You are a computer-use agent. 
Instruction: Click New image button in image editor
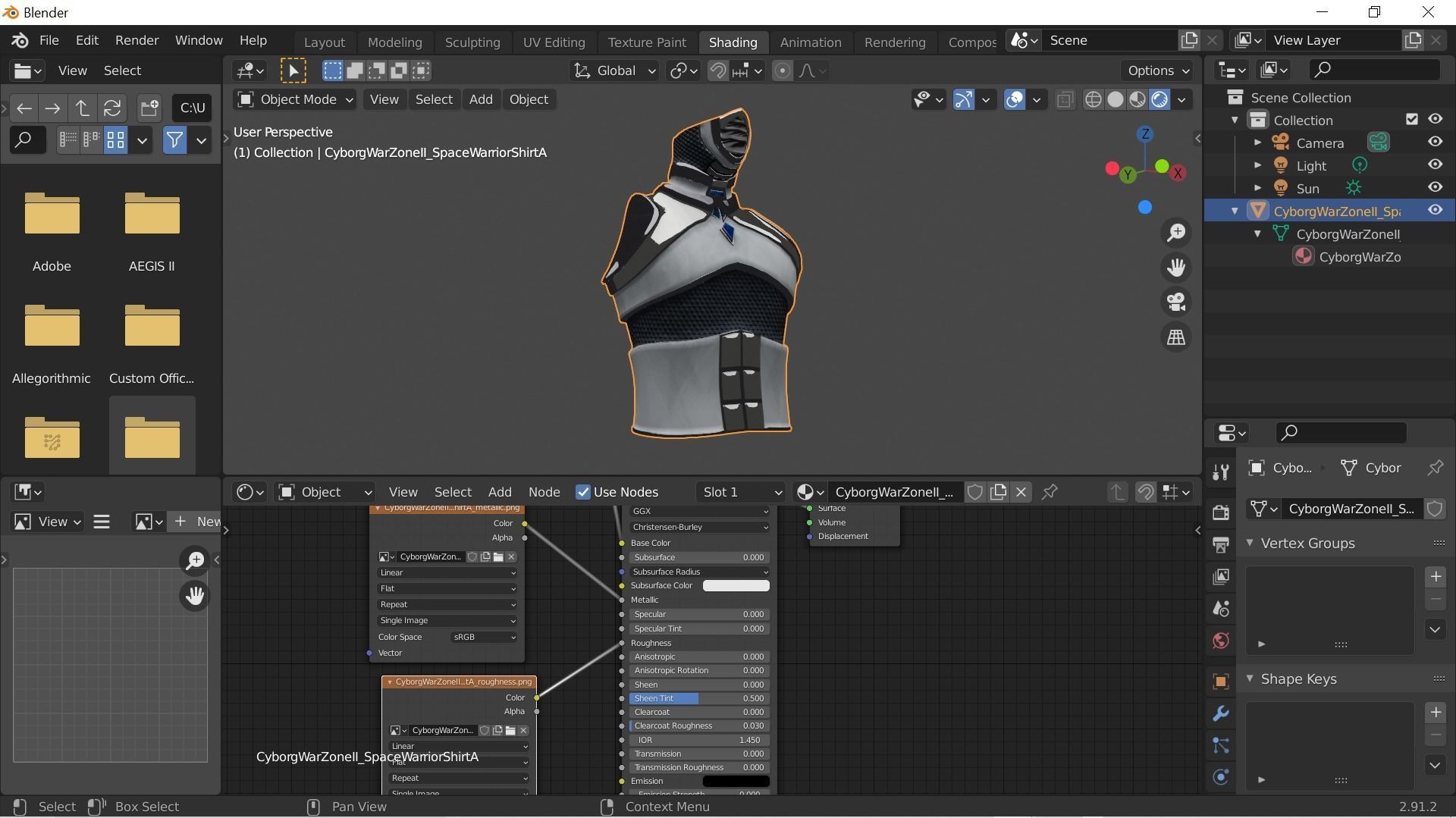pos(196,522)
